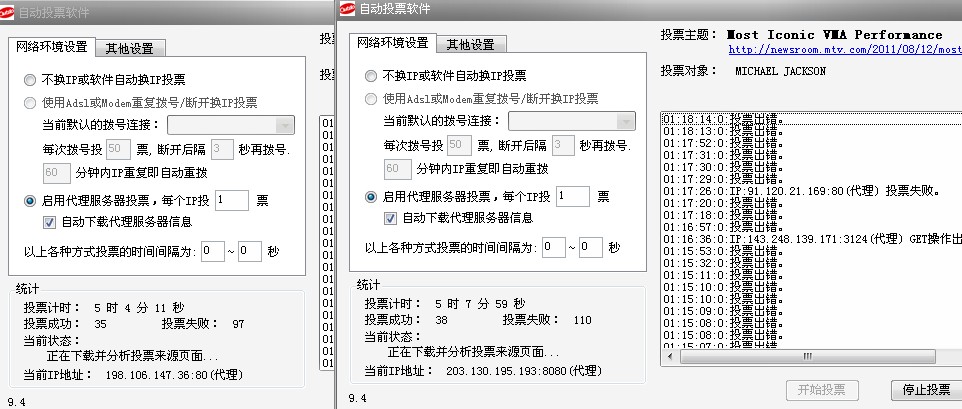Toggle 自动下载代理服务器信息 checkbox in the right window
Screen dimensions: 962x409
[x=392, y=217]
